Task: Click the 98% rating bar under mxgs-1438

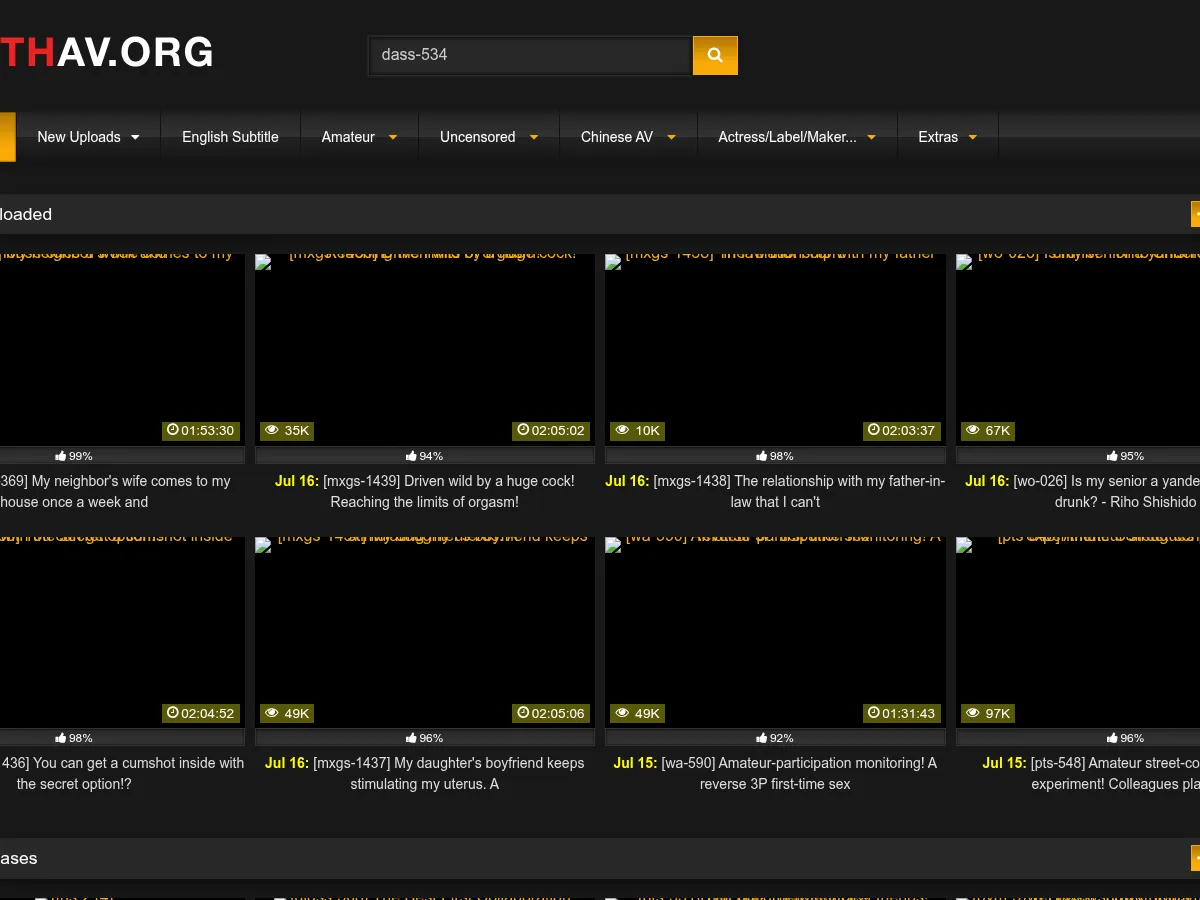Action: click(775, 456)
